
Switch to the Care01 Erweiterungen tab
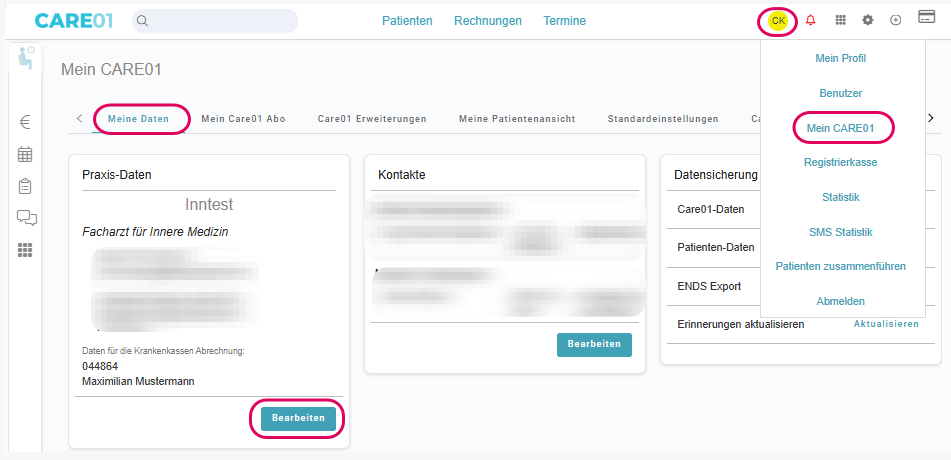point(372,118)
